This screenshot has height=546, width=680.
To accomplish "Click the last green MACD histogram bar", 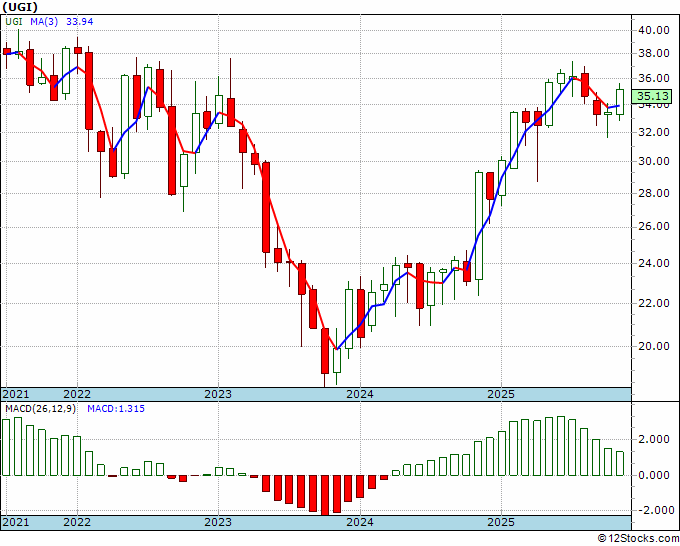I will [620, 464].
